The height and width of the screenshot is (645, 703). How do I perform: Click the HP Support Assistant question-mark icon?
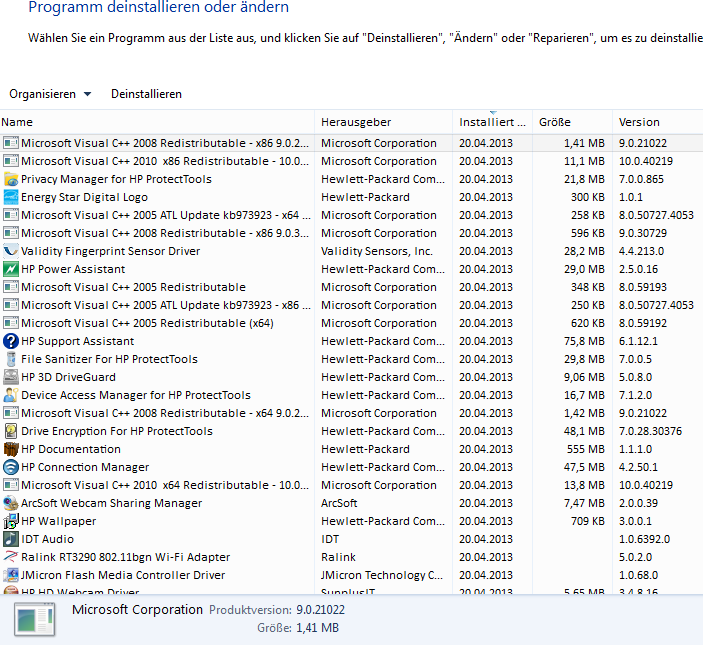pos(11,341)
